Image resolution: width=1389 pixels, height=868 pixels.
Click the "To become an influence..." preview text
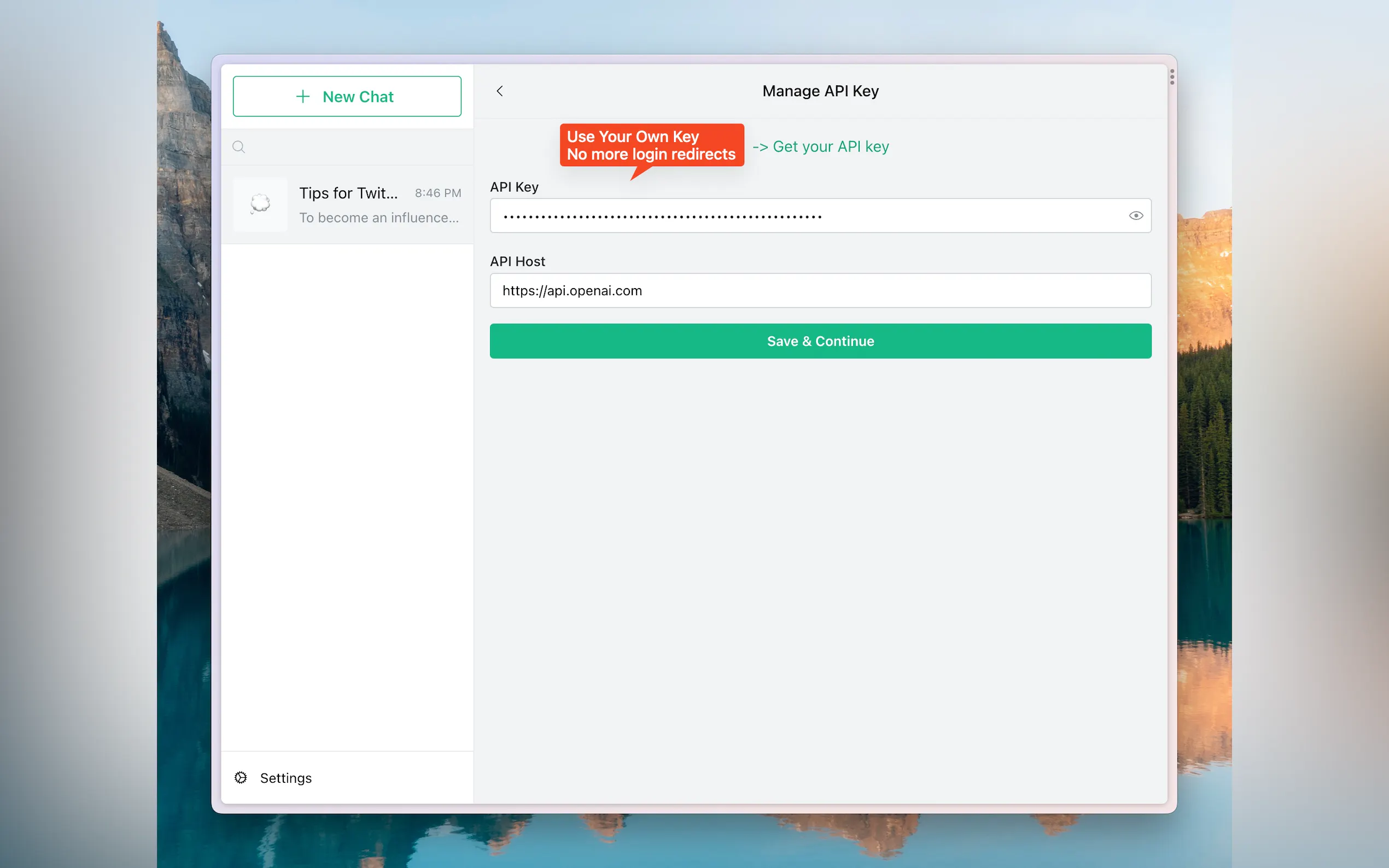[378, 218]
